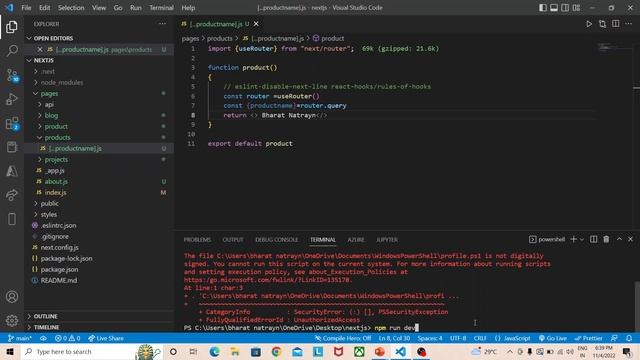
Task: Open terminal launch profile dropdown arrow
Action: (582, 240)
